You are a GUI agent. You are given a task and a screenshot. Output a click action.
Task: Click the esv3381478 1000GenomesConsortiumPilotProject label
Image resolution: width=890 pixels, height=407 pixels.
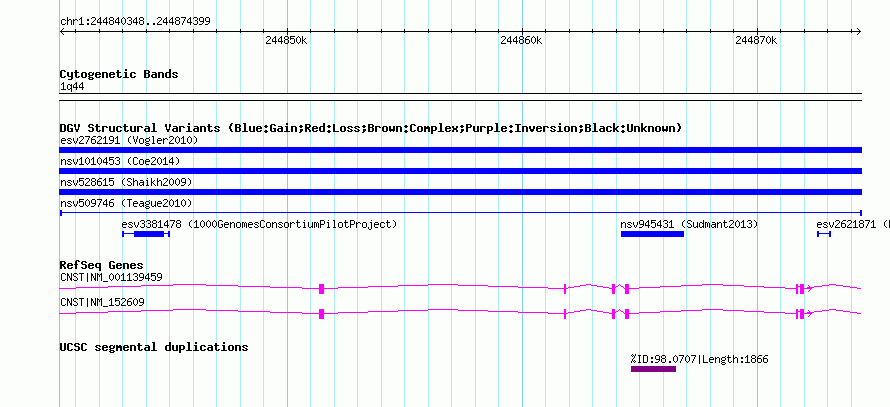pyautogui.click(x=259, y=224)
